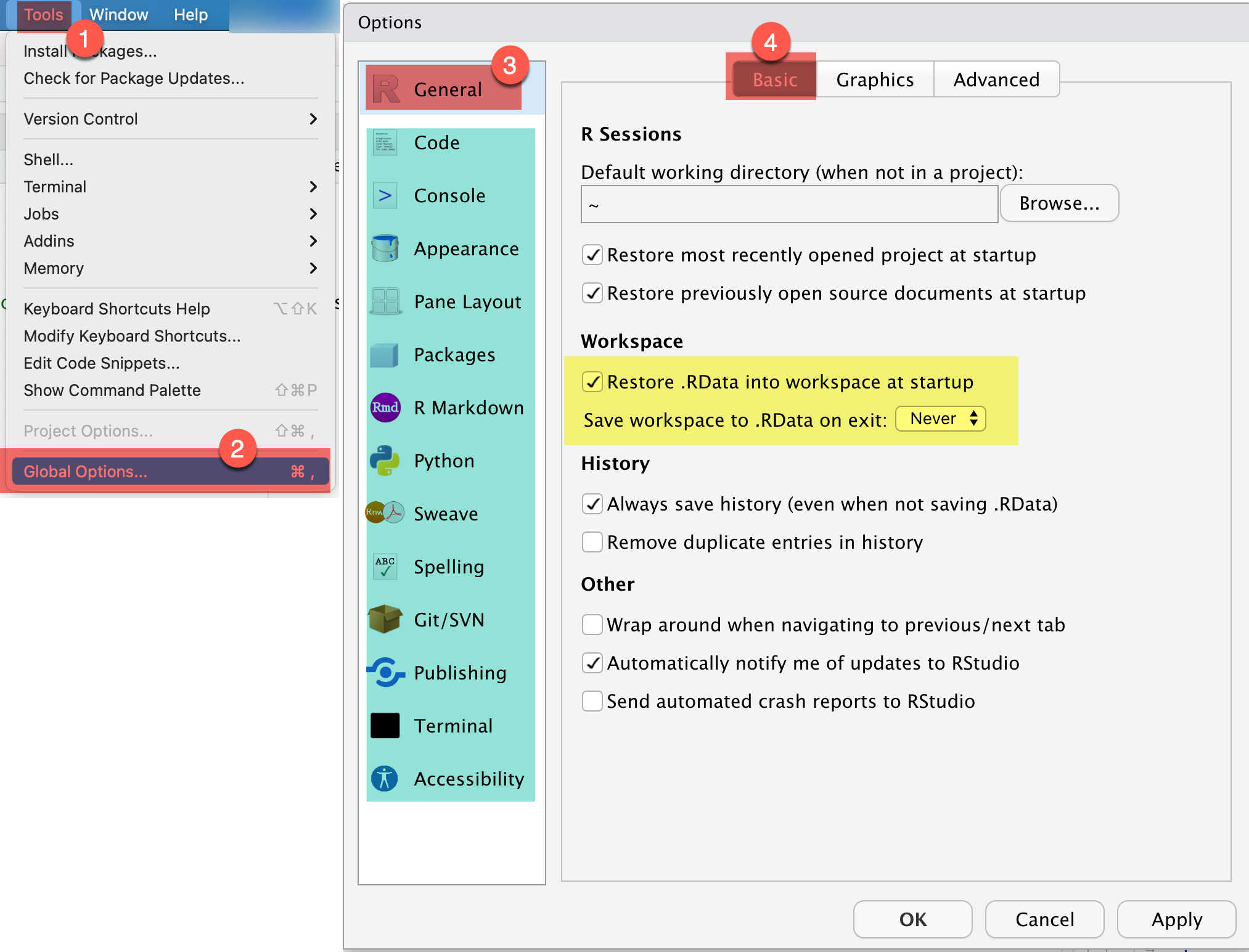Click the Apply button

(x=1176, y=919)
